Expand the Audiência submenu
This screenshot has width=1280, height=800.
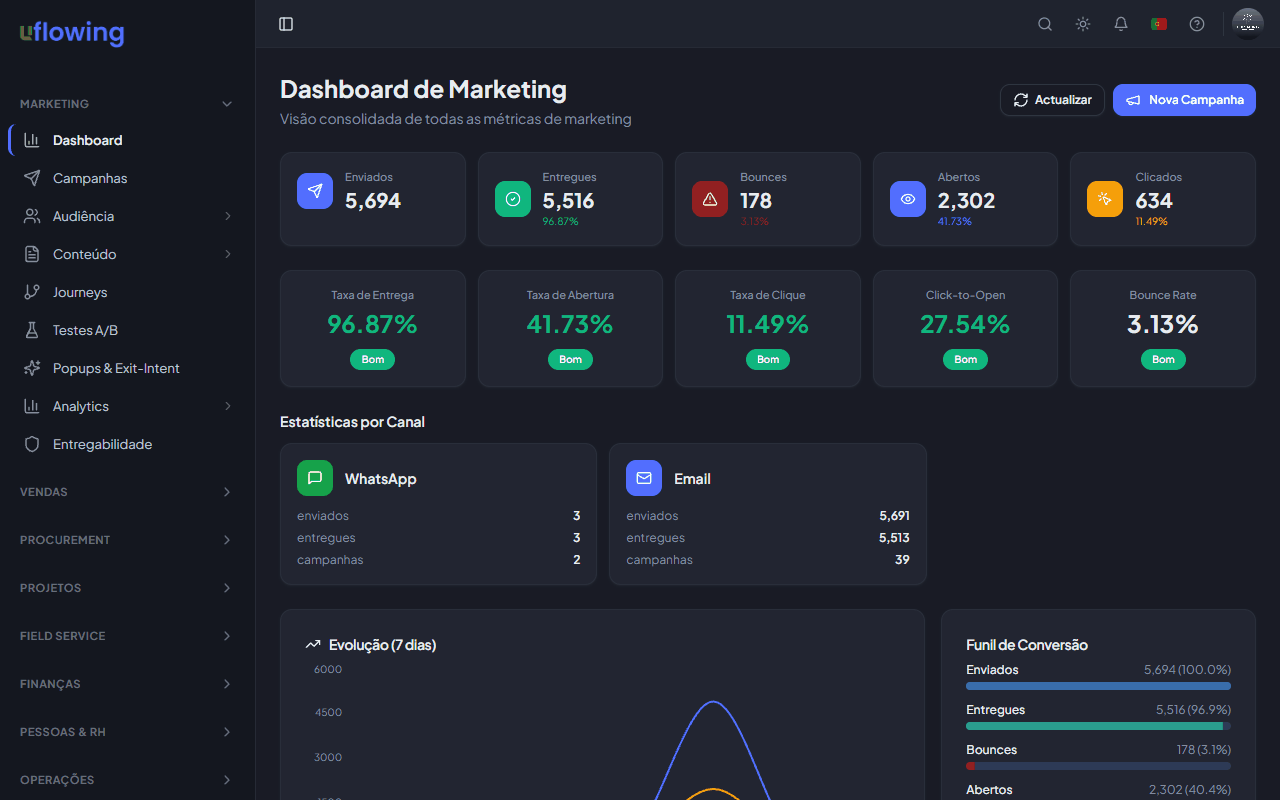[x=227, y=215]
